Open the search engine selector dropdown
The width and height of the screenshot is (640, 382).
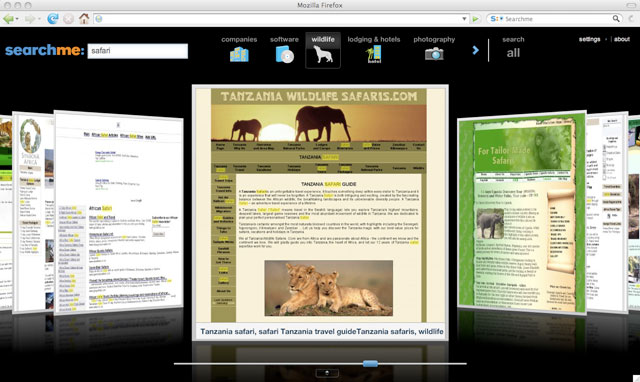click(496, 19)
